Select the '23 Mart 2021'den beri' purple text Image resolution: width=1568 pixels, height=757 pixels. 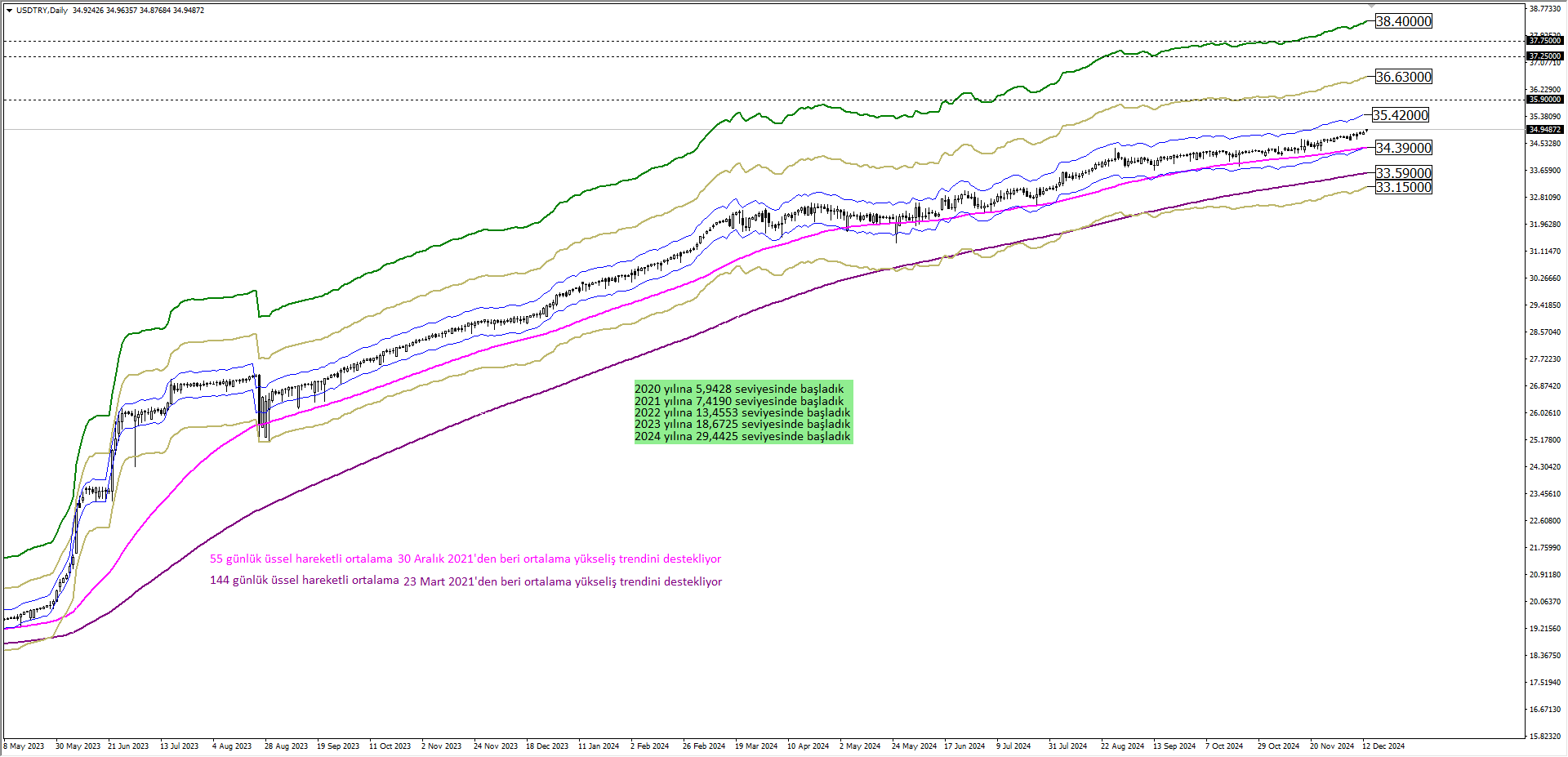coord(462,582)
